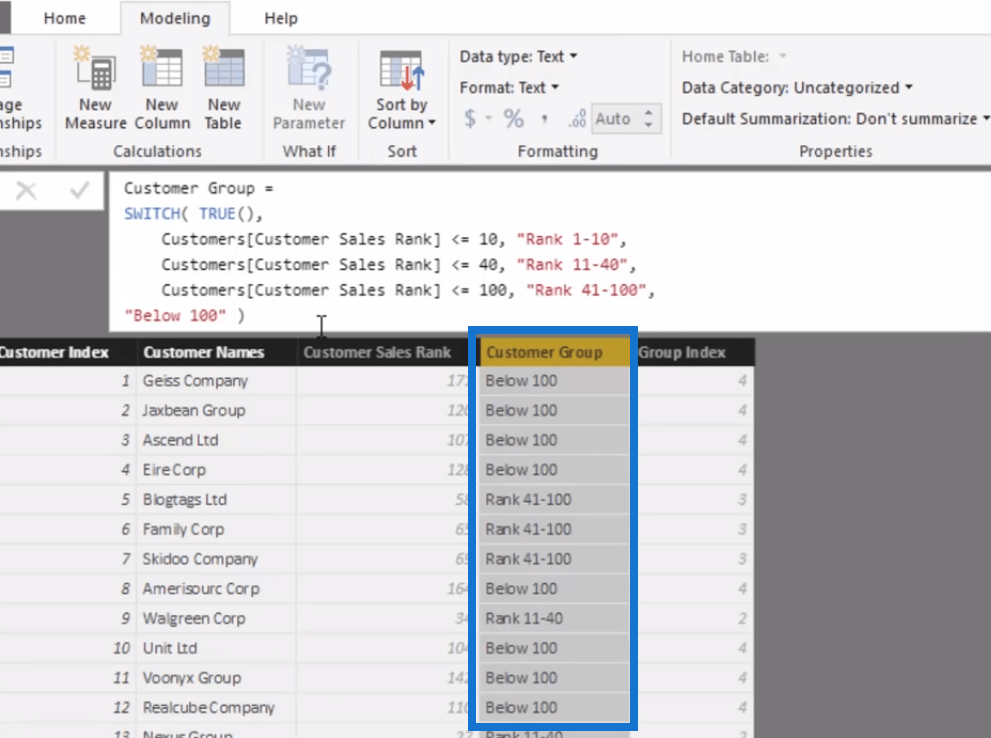Commit formula with checkmark icon
Viewport: 991px width, 738px height.
click(79, 190)
